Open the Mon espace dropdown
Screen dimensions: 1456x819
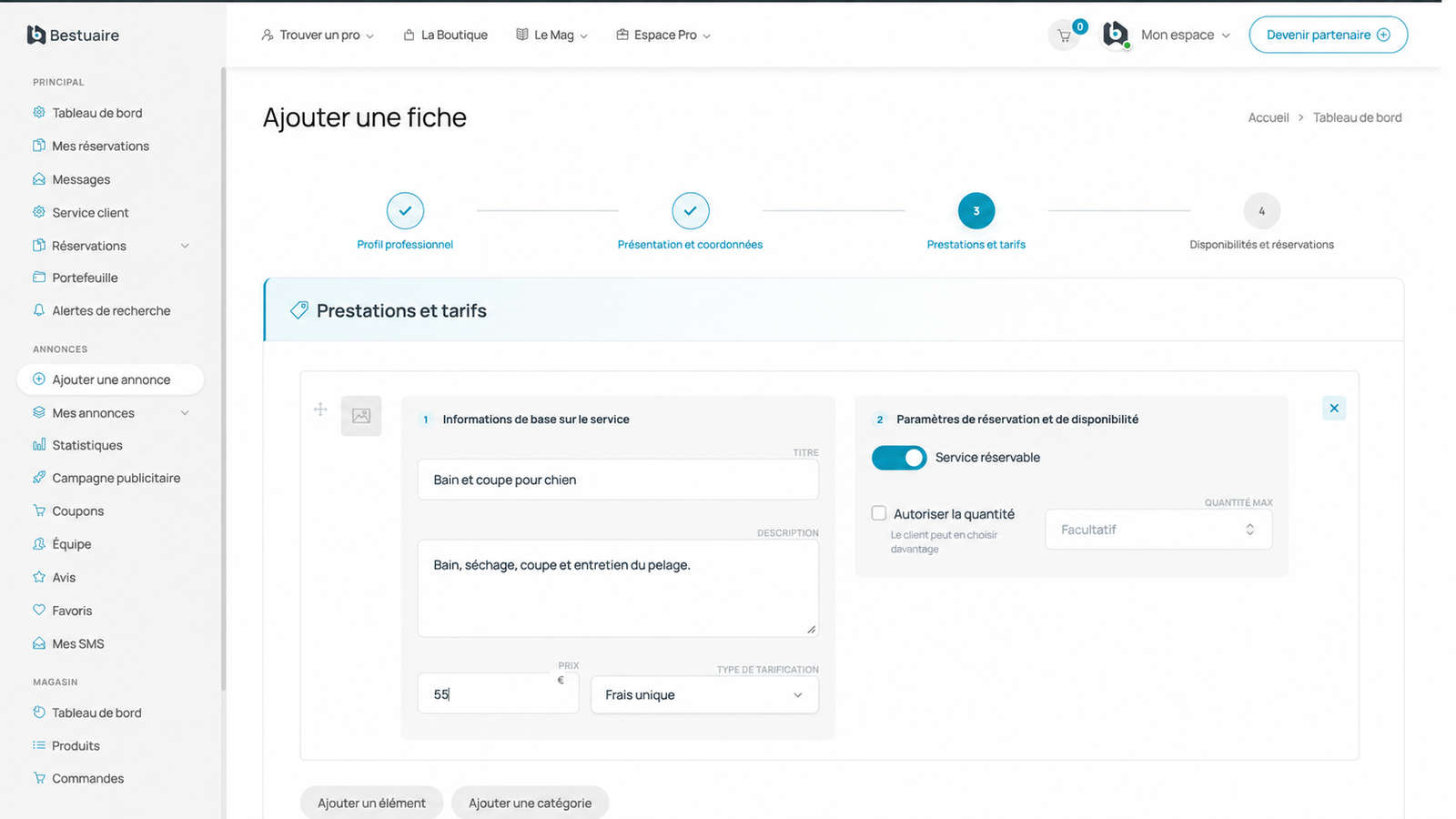pos(1186,35)
